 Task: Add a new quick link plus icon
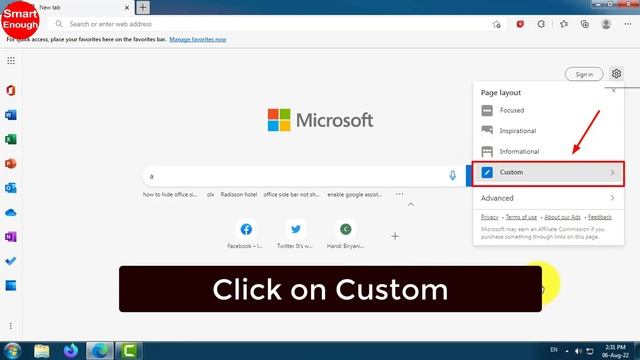(x=395, y=236)
